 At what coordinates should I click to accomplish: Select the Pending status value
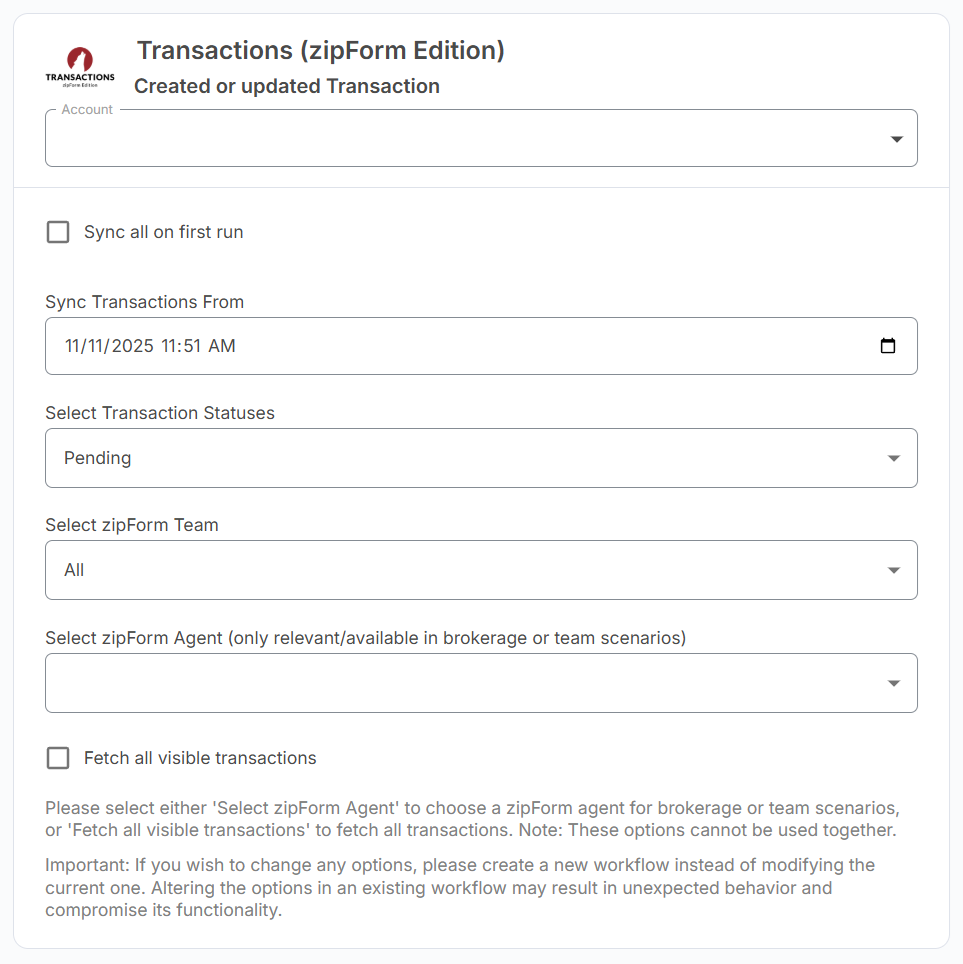98,458
